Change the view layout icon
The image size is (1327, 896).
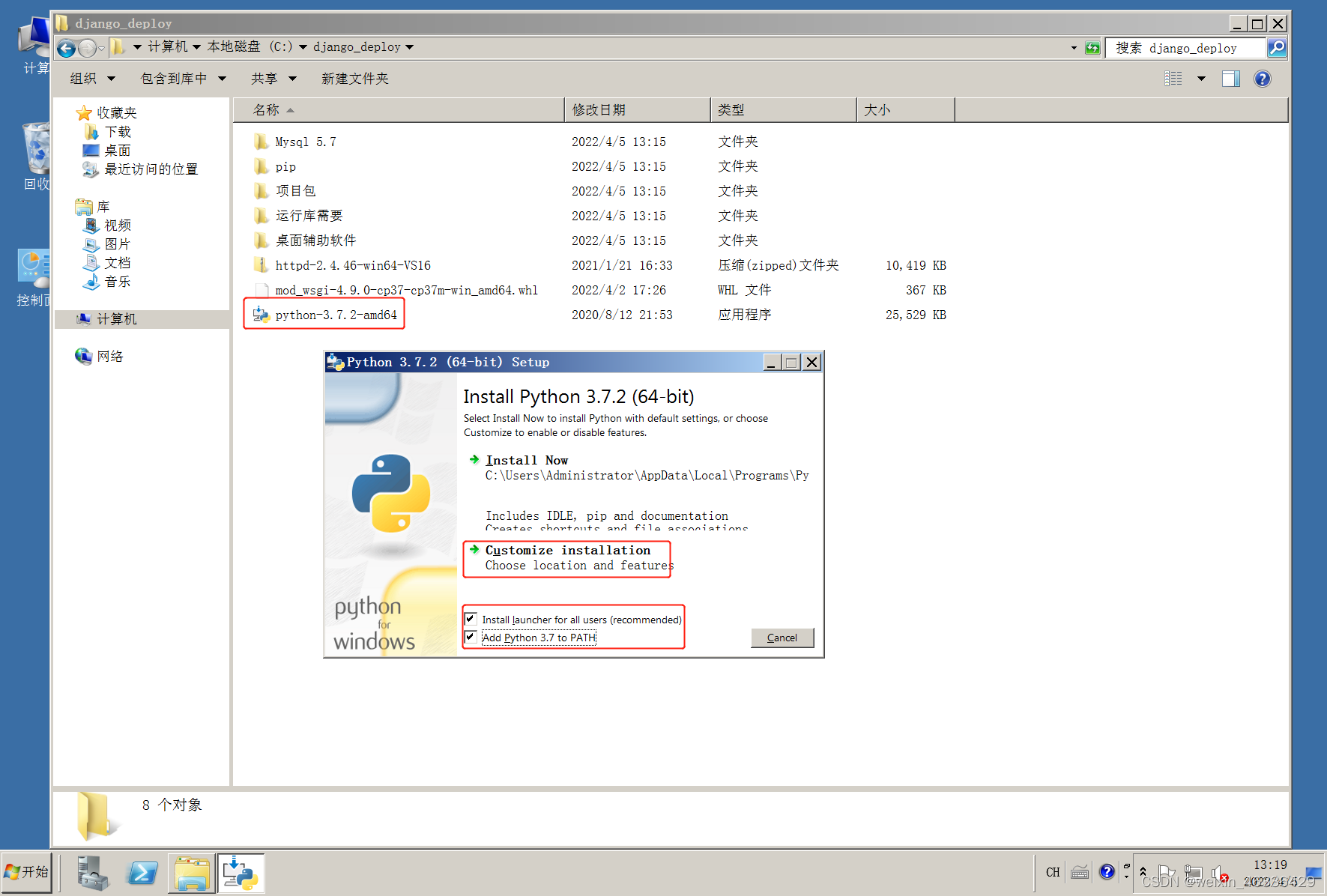[x=1173, y=79]
